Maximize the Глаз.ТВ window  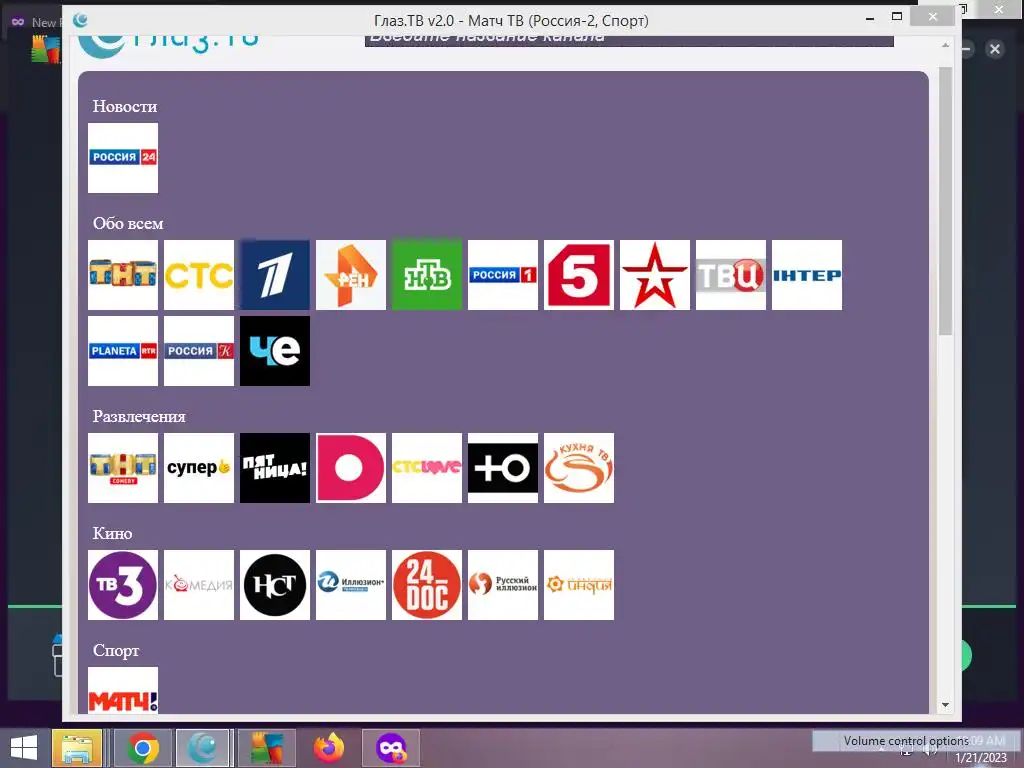(897, 17)
